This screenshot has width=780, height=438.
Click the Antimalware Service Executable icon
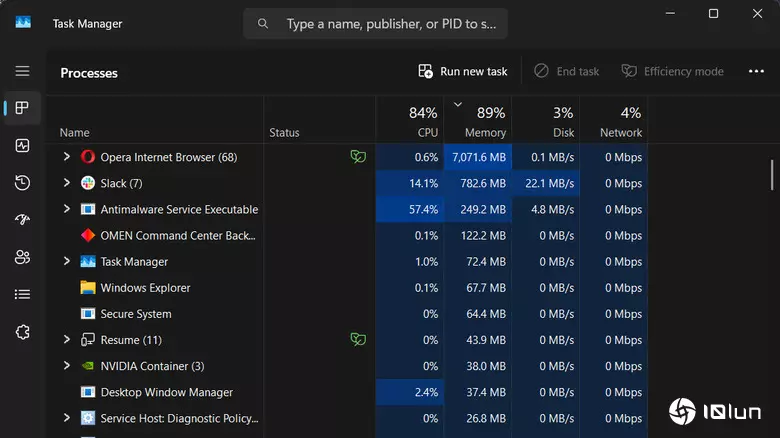click(88, 209)
